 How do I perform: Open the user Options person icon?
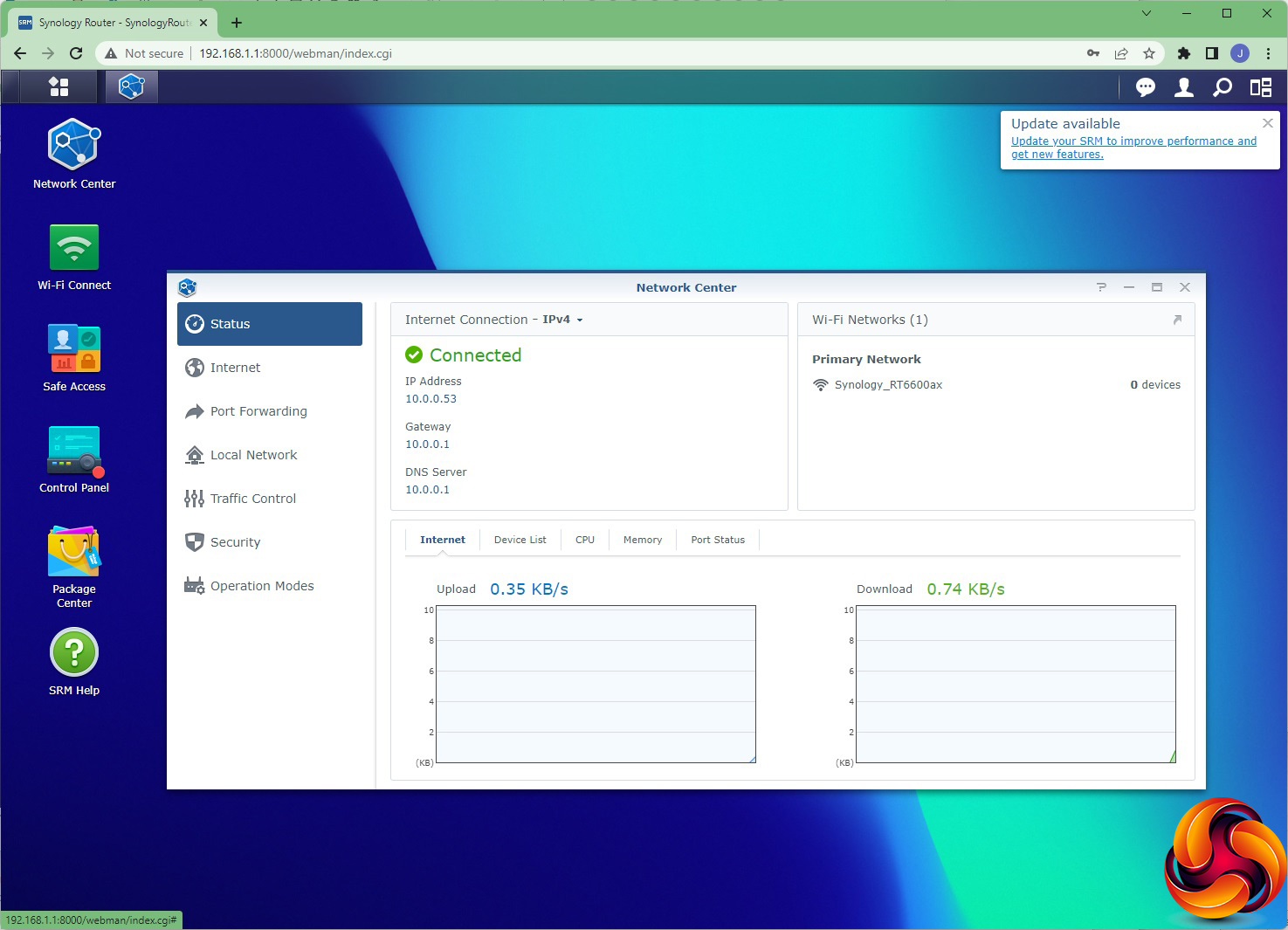pos(1184,87)
